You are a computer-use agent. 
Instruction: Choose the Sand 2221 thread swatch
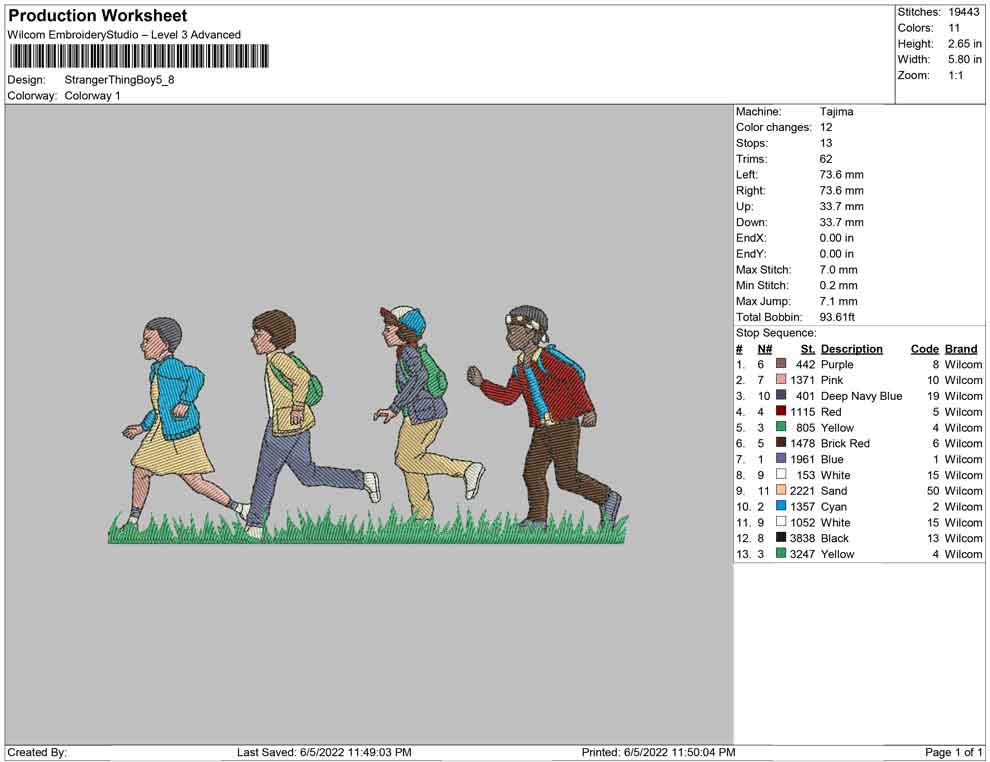point(781,491)
